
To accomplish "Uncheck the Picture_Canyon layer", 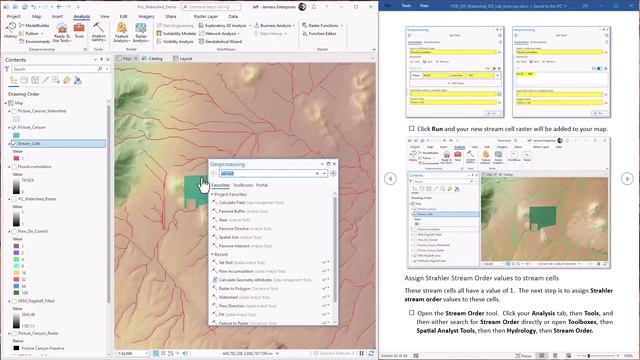I will pos(14,127).
